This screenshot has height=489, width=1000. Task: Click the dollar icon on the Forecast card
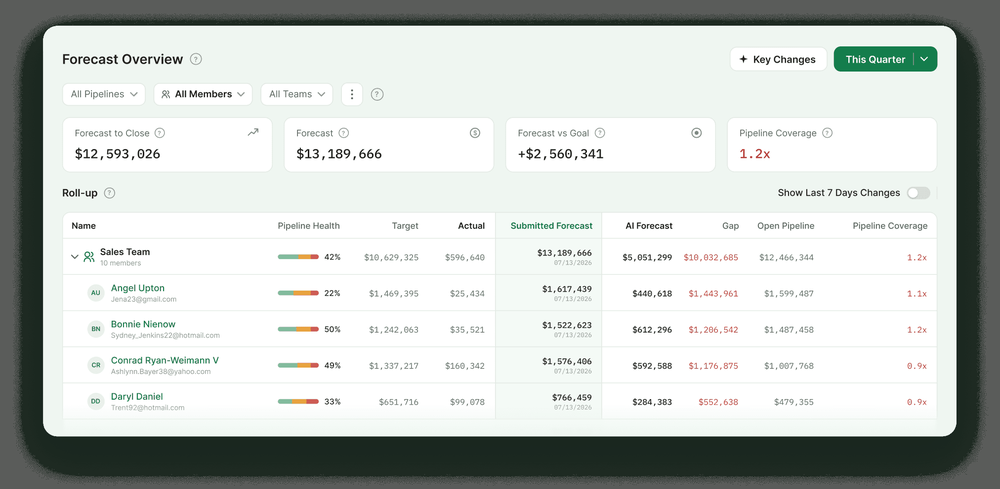(x=474, y=133)
